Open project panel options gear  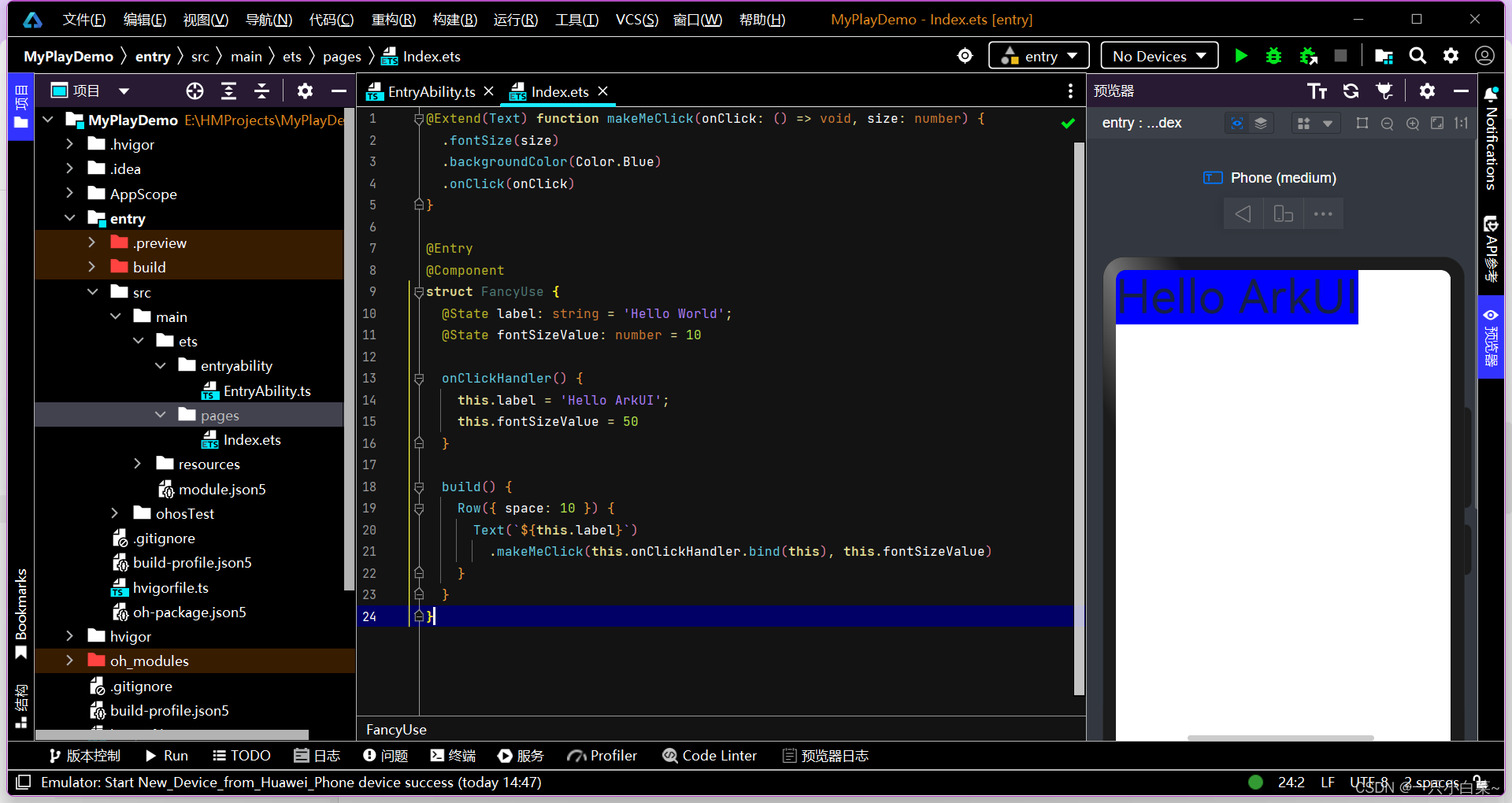(x=305, y=91)
